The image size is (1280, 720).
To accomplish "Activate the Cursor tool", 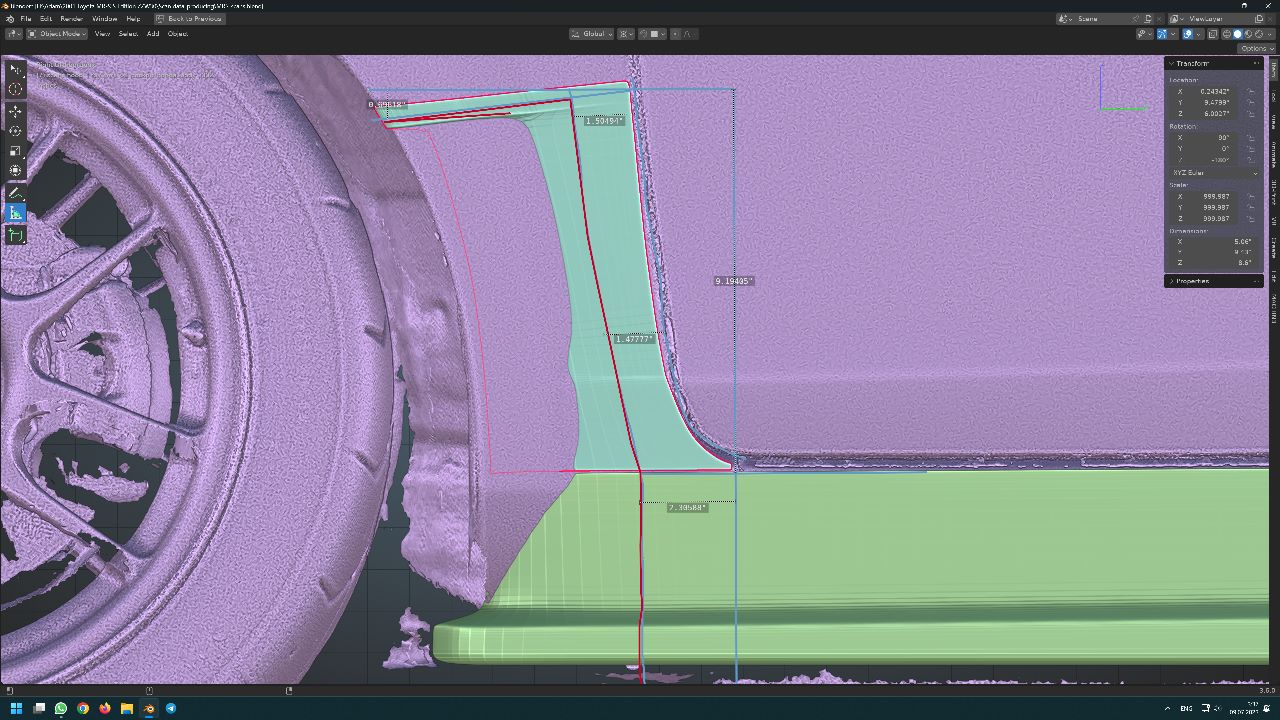I will click(x=15, y=89).
